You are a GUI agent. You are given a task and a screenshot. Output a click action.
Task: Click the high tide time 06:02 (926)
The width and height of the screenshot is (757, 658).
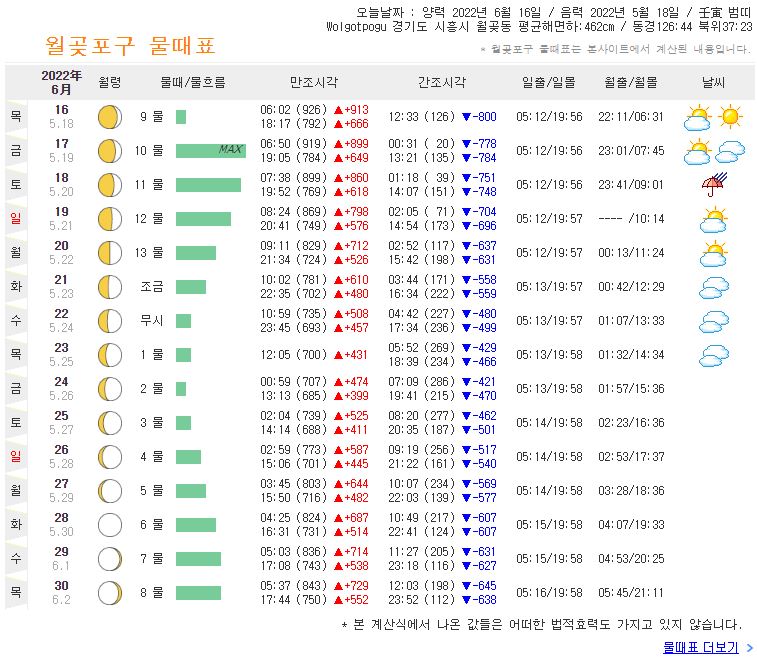click(x=294, y=110)
